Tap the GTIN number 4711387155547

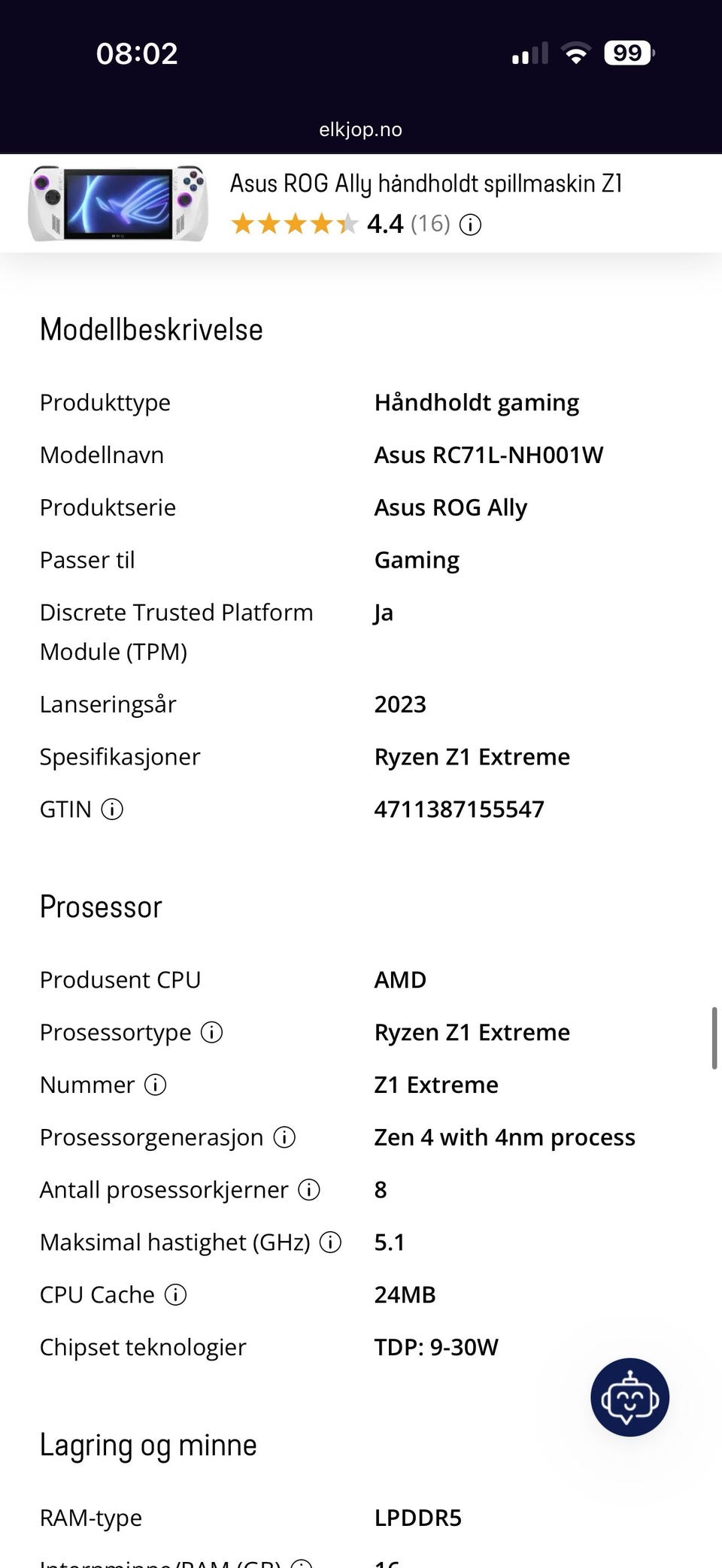(x=460, y=810)
